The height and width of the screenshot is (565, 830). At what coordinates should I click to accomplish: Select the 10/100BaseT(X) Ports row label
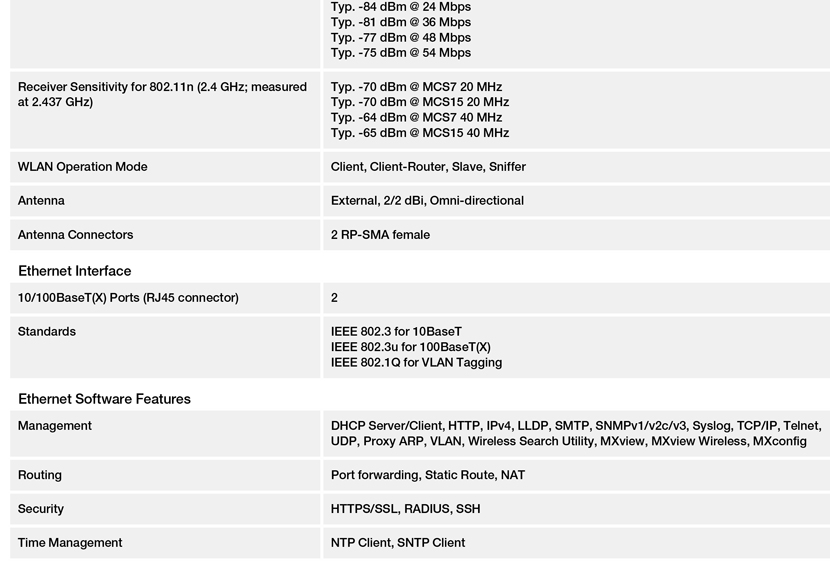(128, 298)
